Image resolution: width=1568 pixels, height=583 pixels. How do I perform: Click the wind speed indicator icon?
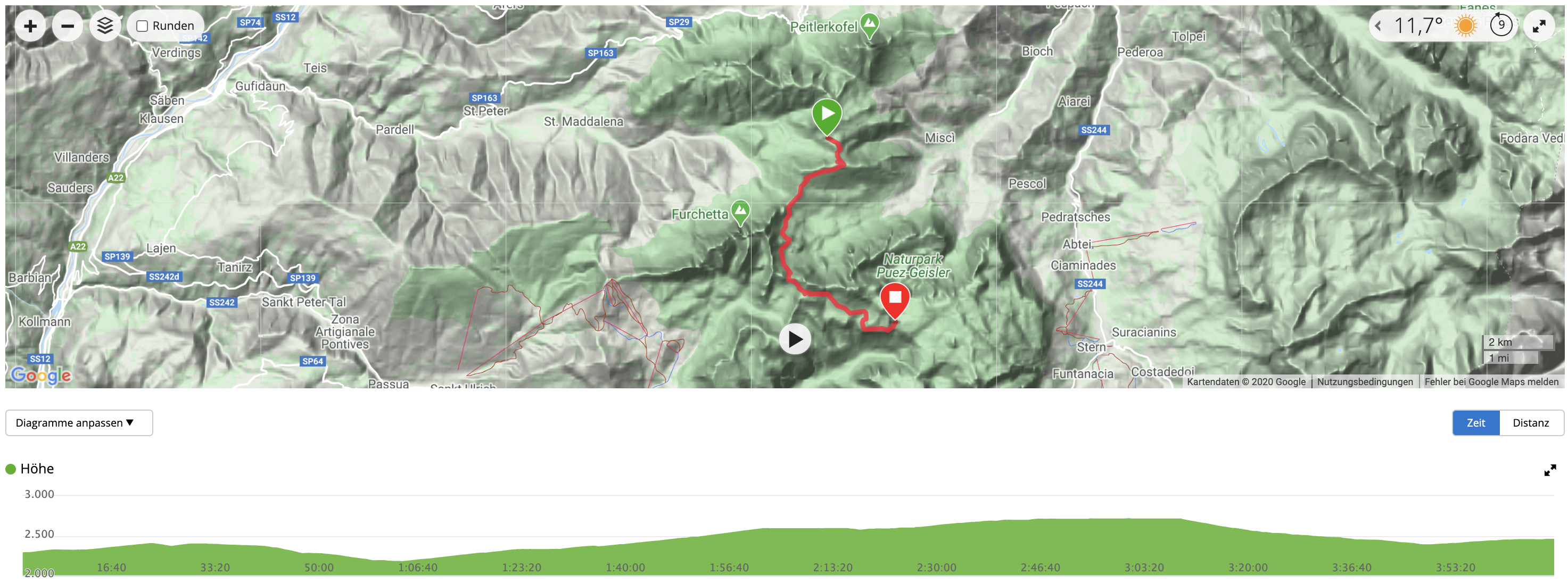1501,26
